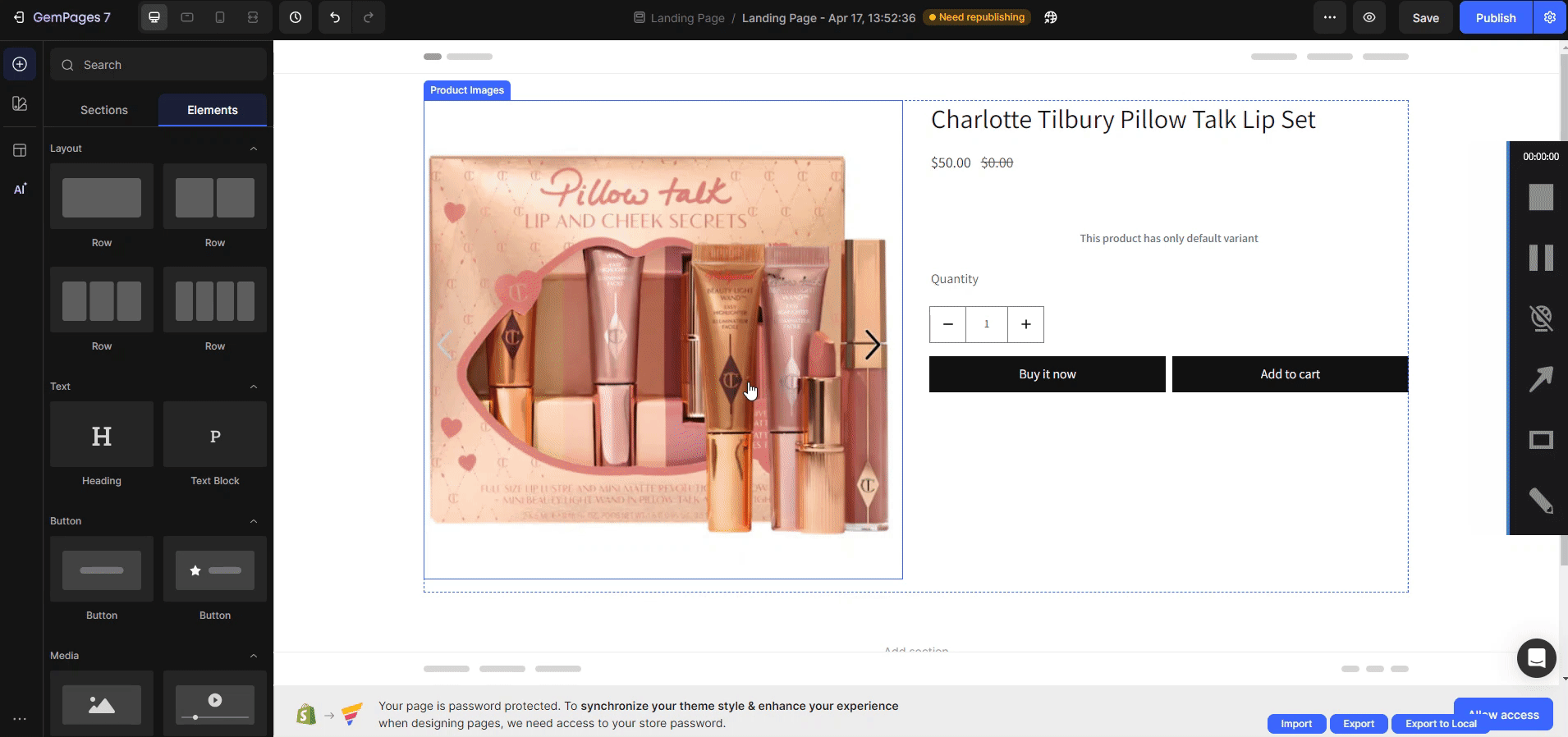Select the Product Images label tag
Image resolution: width=1568 pixels, height=737 pixels.
(x=467, y=90)
